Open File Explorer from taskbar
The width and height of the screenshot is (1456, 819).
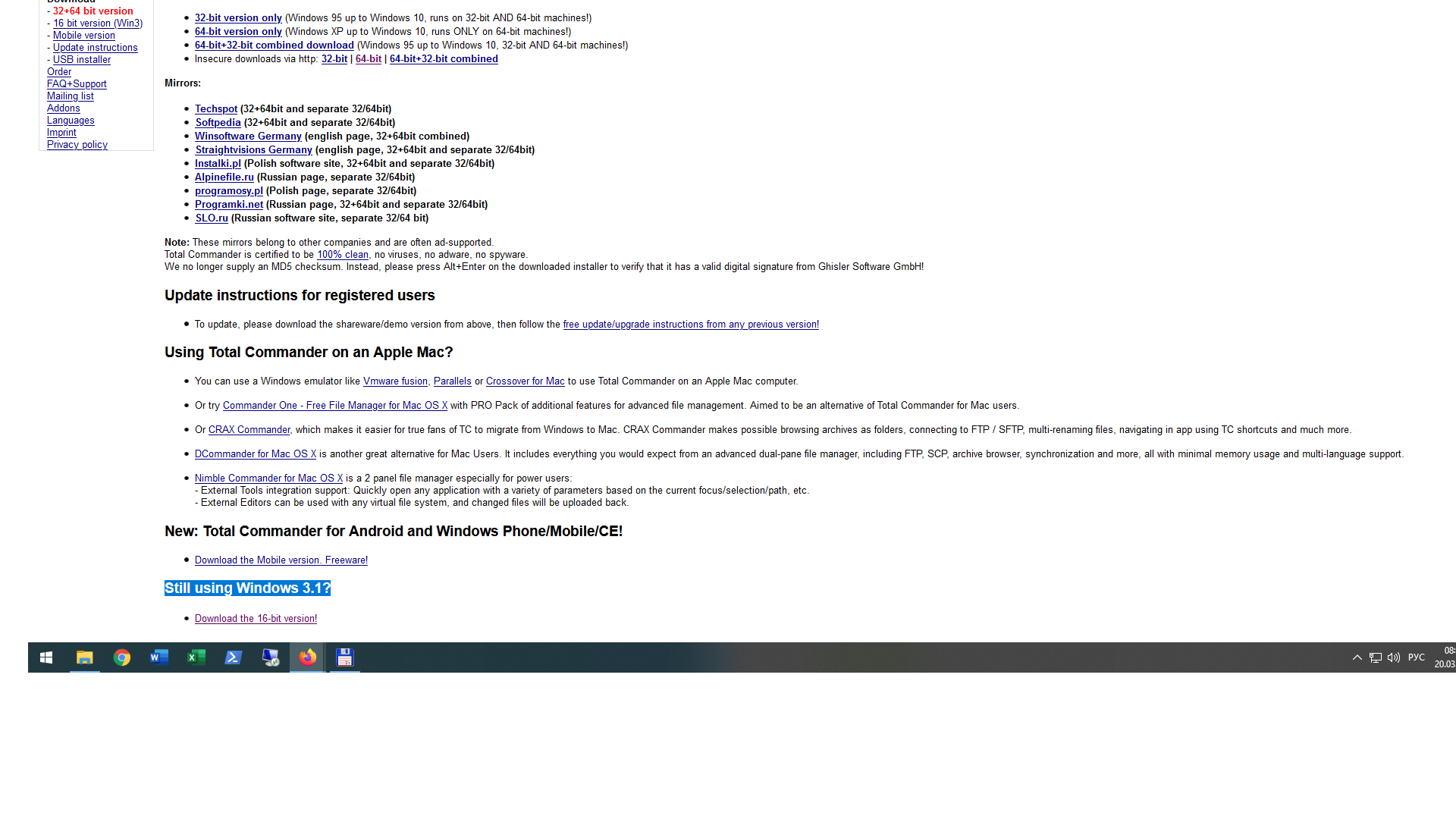(85, 657)
